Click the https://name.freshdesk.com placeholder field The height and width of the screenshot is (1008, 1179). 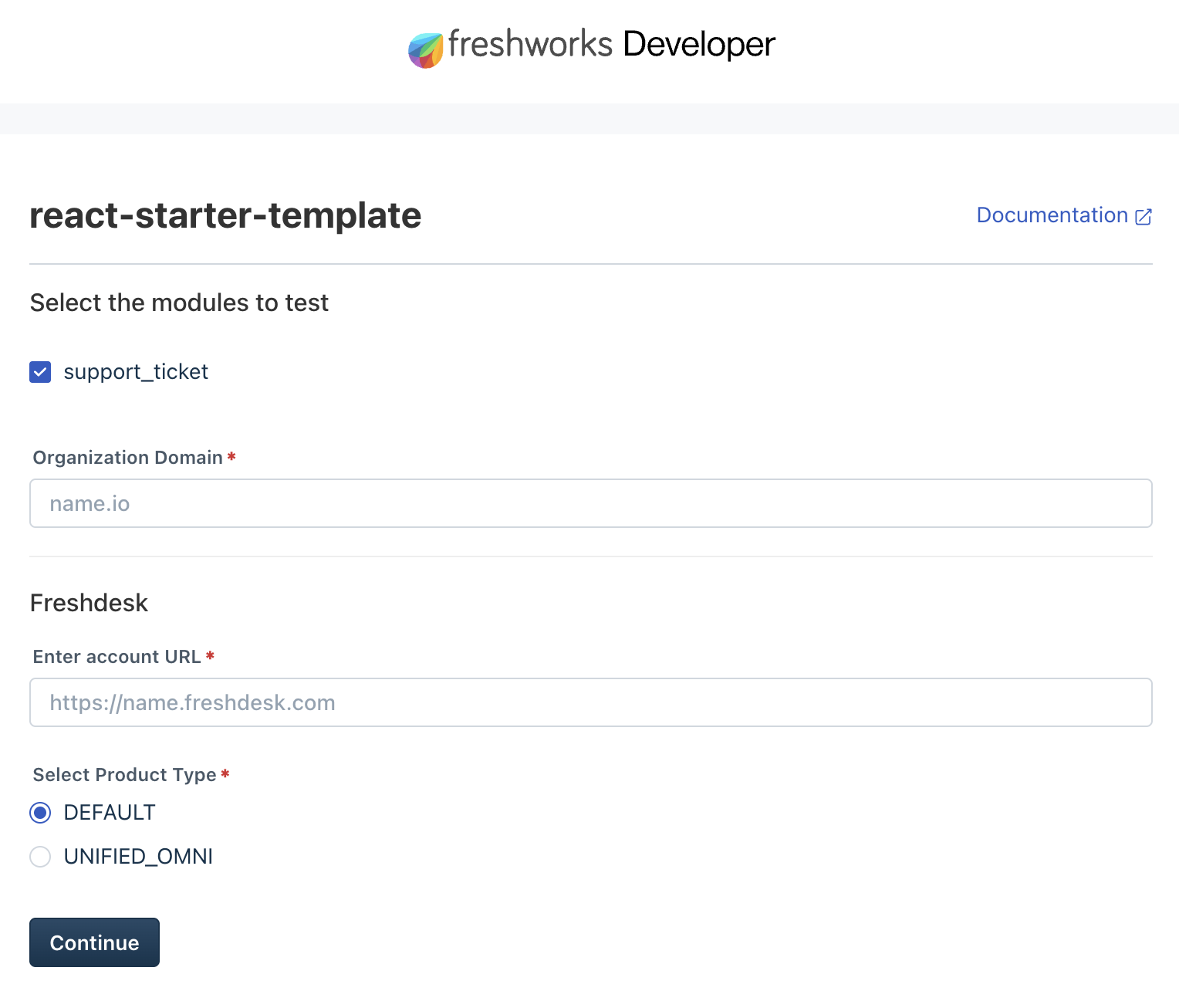click(590, 702)
